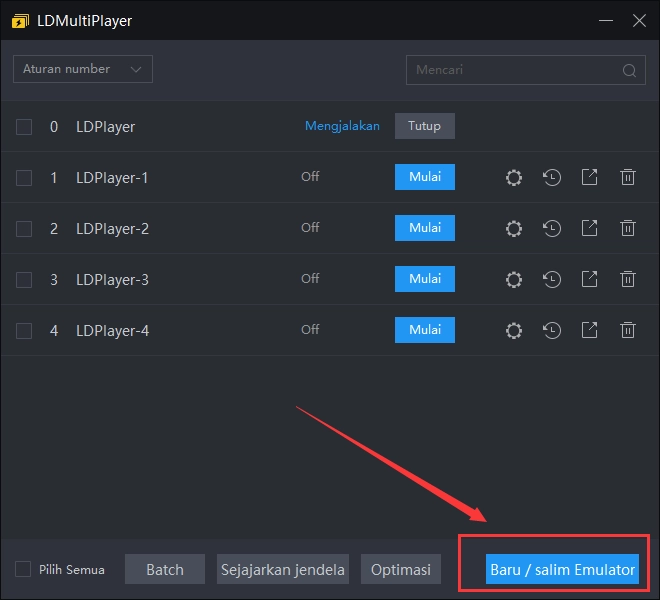Tick the checkbox for LDPlayer-3
The width and height of the screenshot is (660, 600).
coord(24,280)
